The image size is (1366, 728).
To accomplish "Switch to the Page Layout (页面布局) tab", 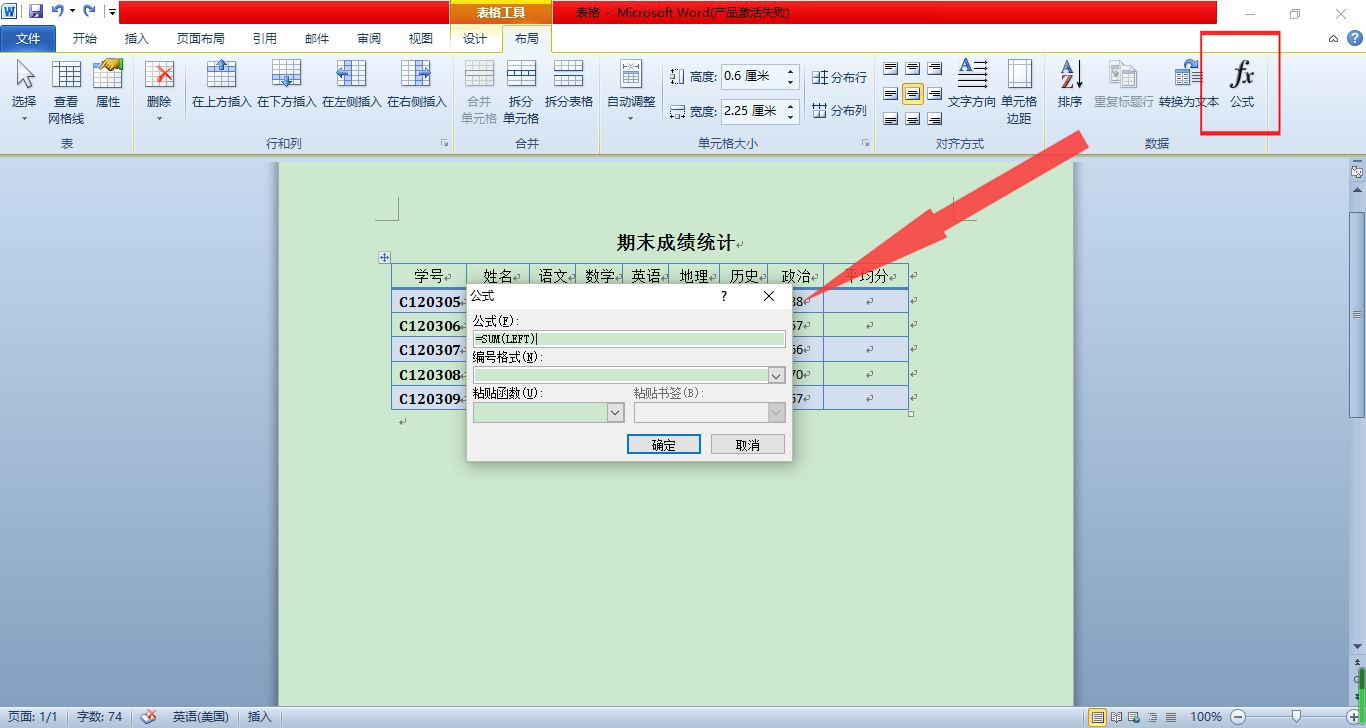I will tap(201, 39).
